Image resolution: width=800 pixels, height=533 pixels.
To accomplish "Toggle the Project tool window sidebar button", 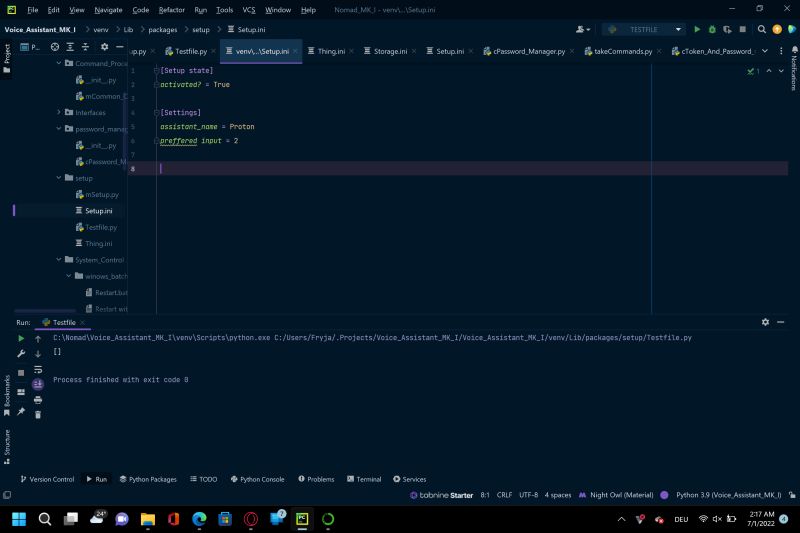I will (x=7, y=58).
